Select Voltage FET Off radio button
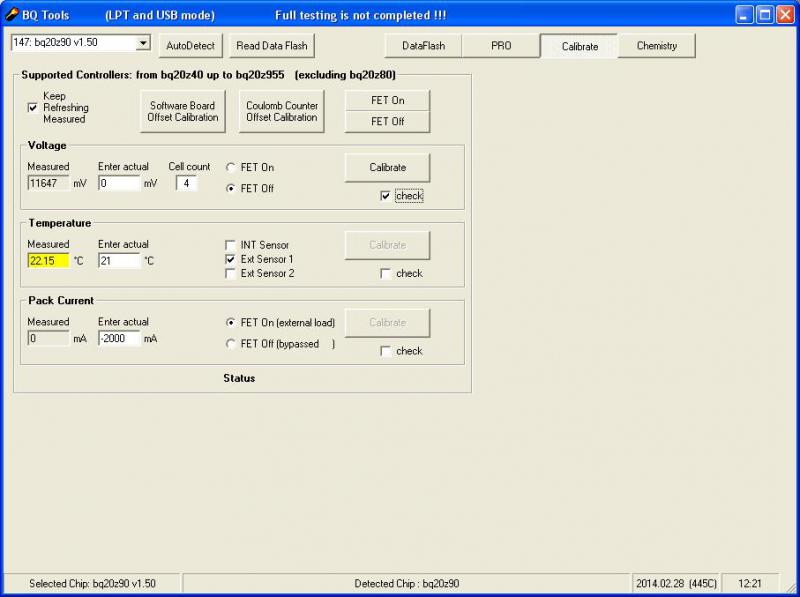The height and width of the screenshot is (597, 800). click(231, 189)
